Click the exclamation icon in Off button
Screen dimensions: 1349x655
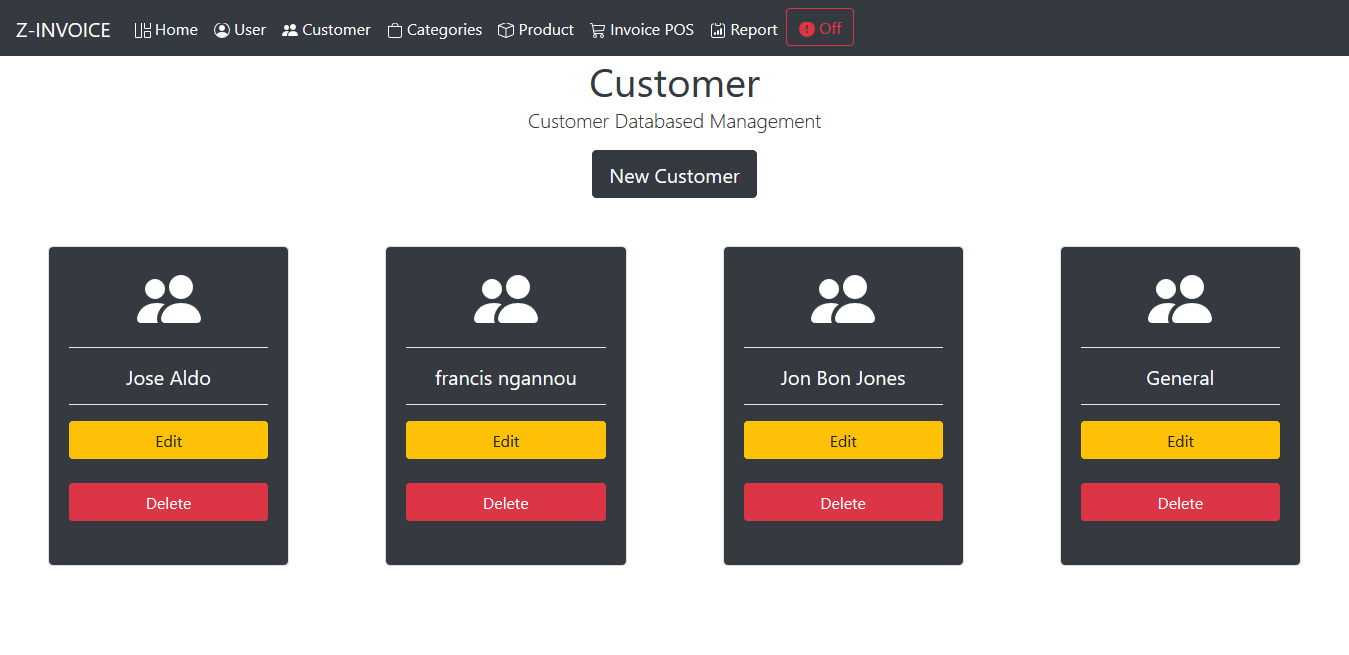[x=807, y=28]
